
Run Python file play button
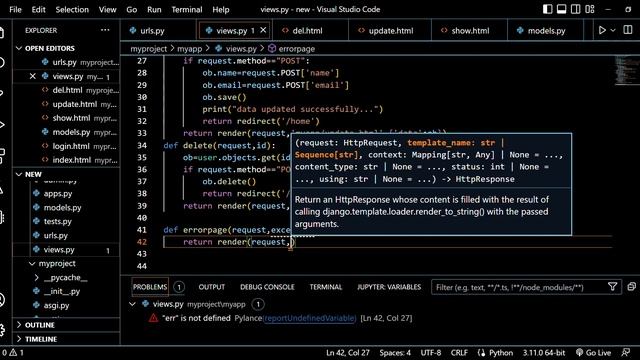602,30
